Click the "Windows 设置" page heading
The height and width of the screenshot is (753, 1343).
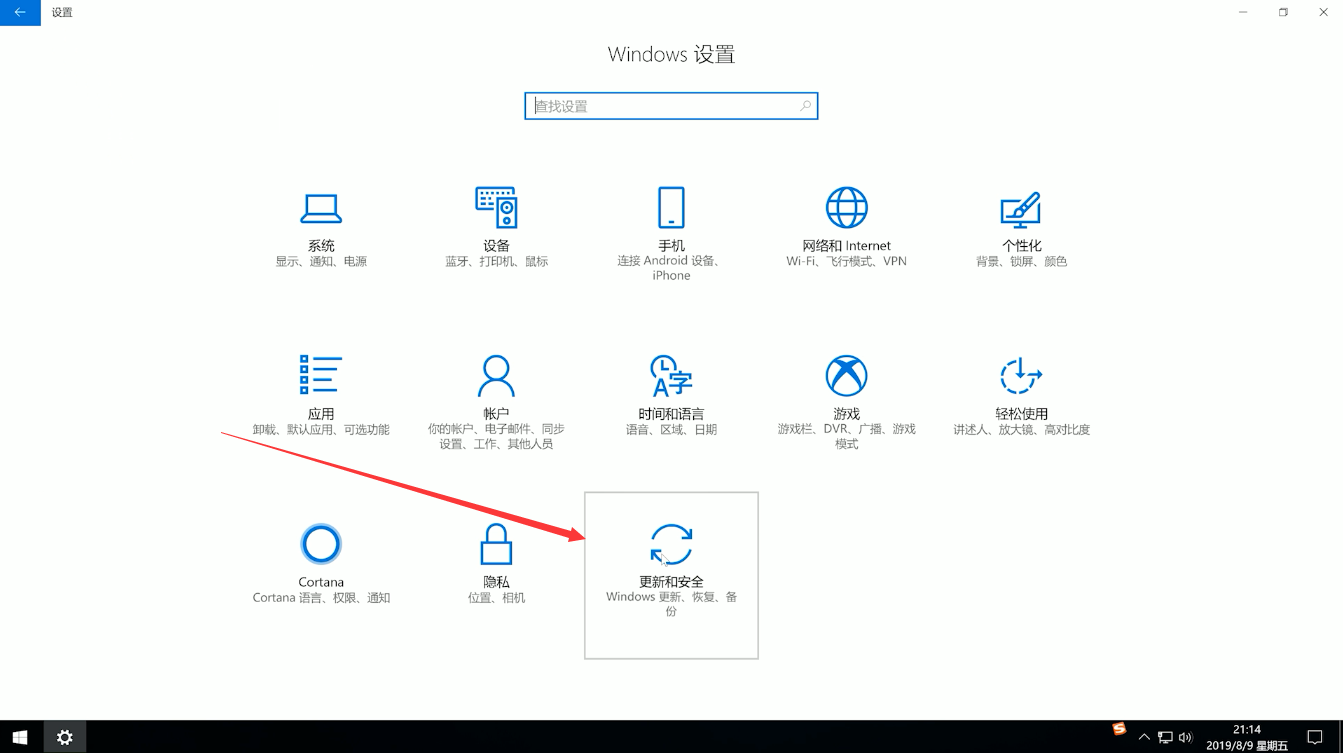pyautogui.click(x=671, y=54)
